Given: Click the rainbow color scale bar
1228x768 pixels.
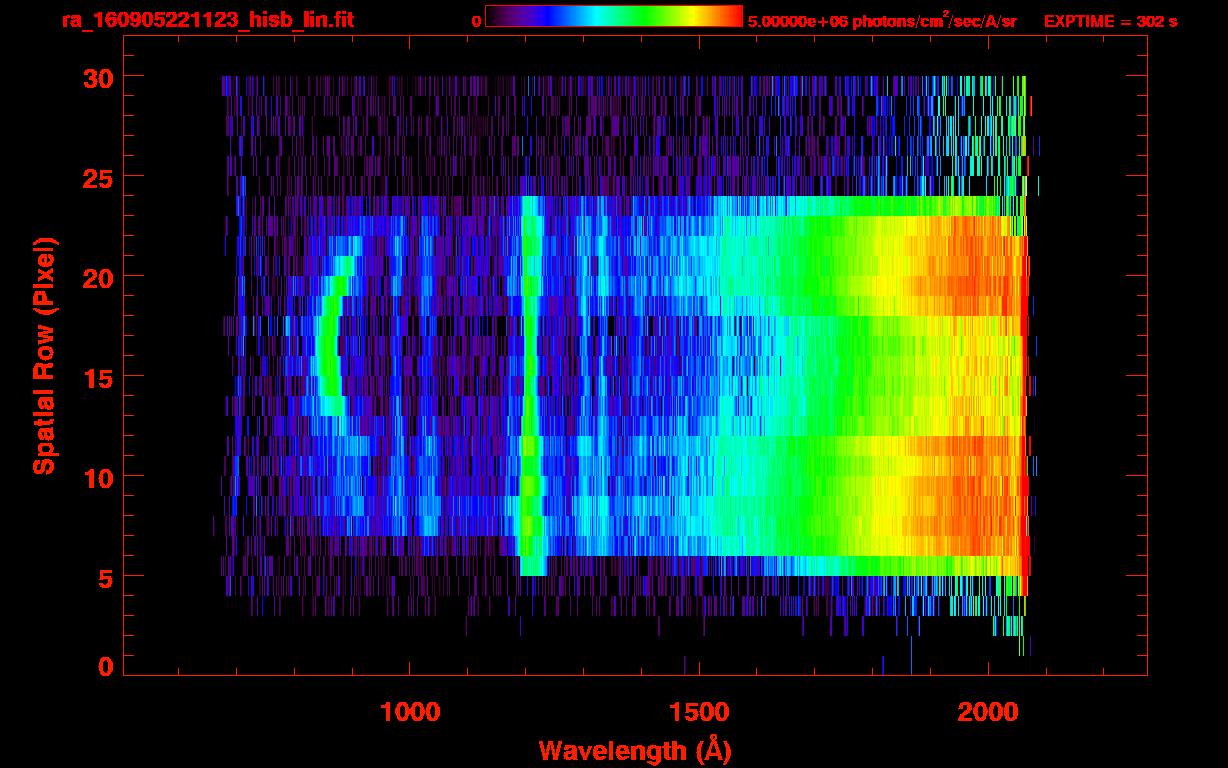Looking at the screenshot, I should 614,16.
